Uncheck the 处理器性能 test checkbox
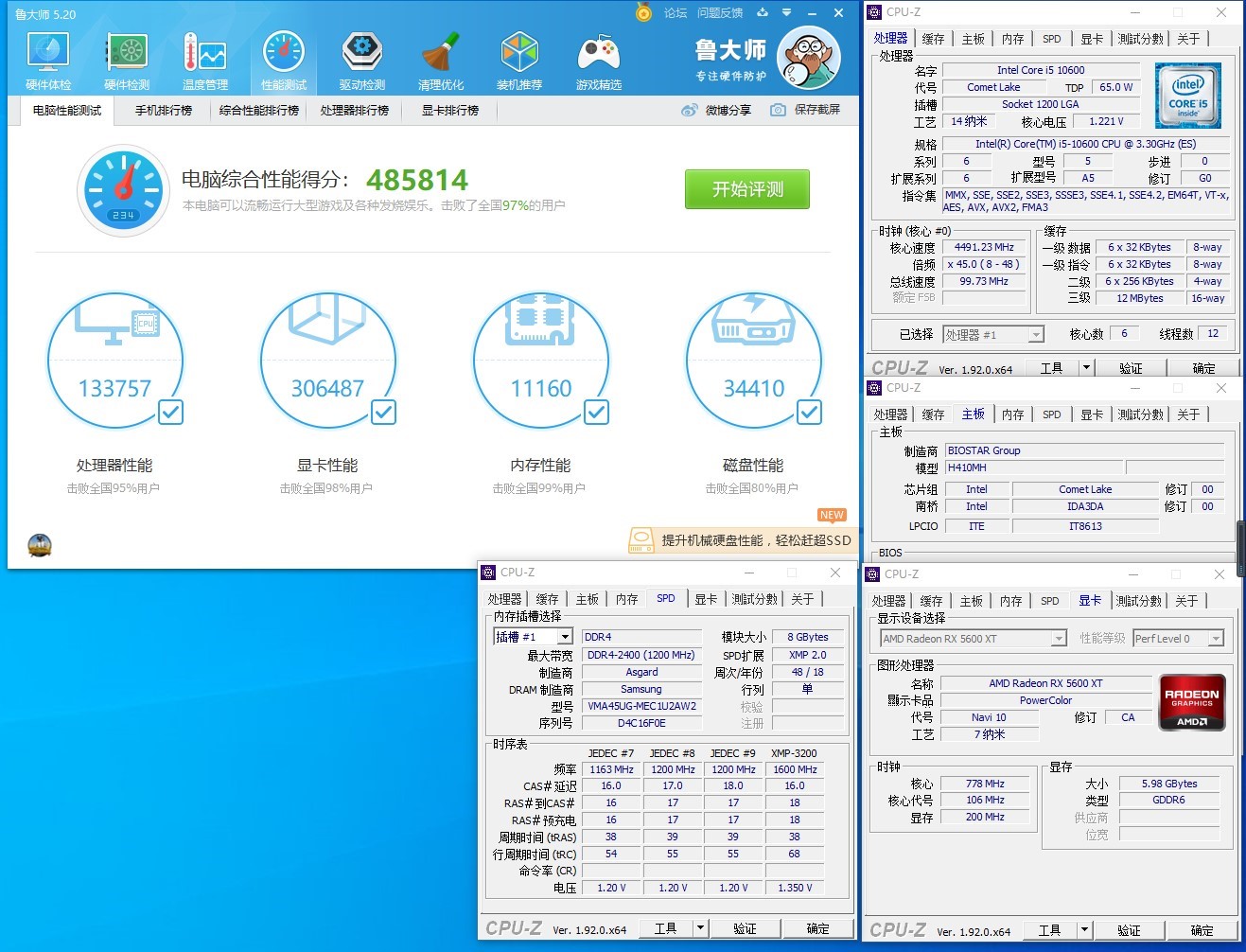The image size is (1246, 952). click(171, 413)
